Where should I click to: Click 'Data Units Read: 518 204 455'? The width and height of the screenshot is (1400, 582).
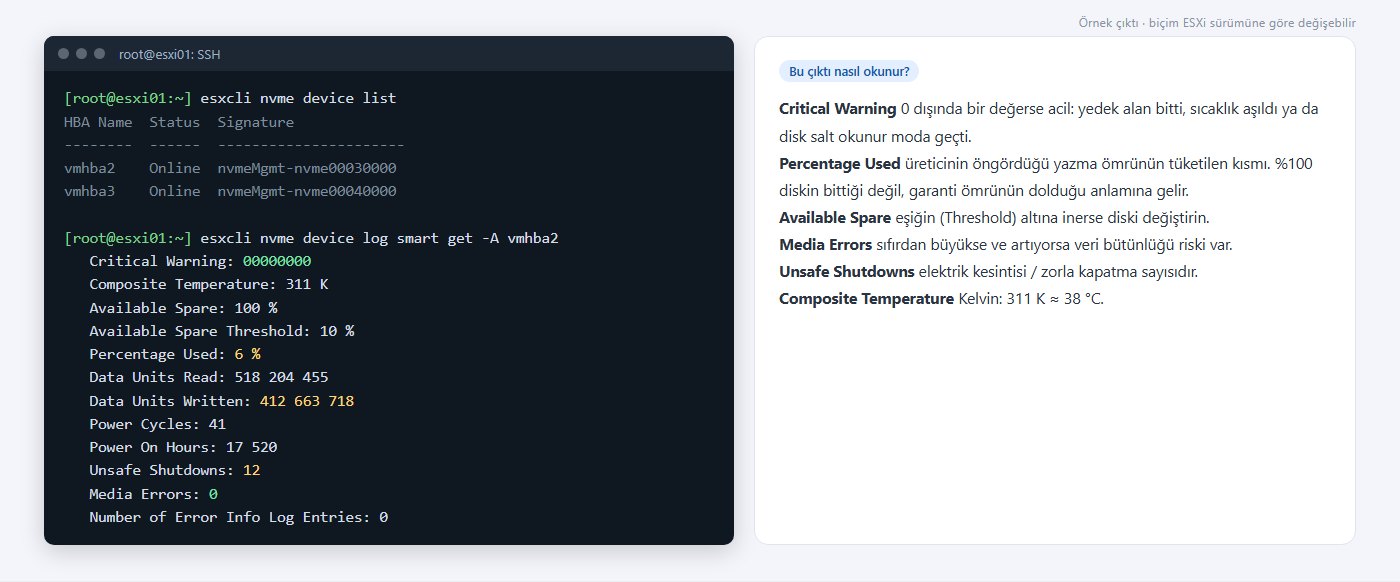(x=209, y=377)
